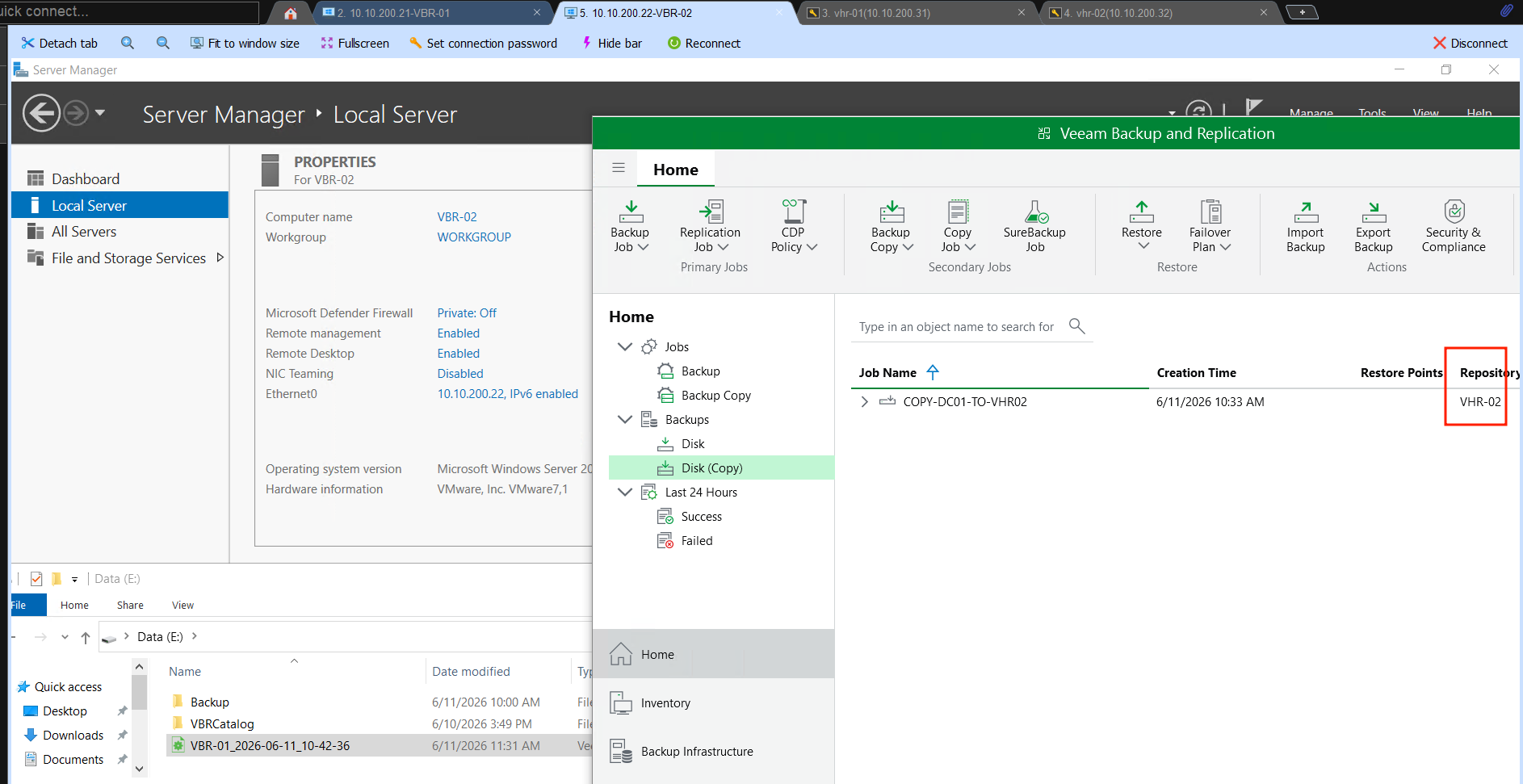This screenshot has height=784, width=1523.
Task: Expand the COPY-DC01-TO-VHR02 job row
Action: (x=864, y=401)
